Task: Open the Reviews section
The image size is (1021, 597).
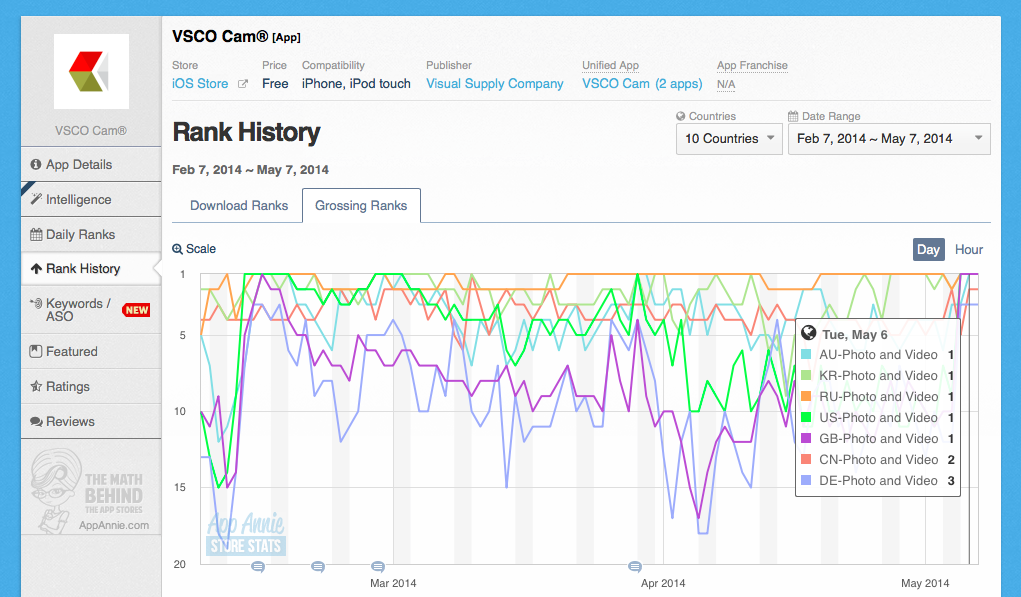Action: [91, 421]
